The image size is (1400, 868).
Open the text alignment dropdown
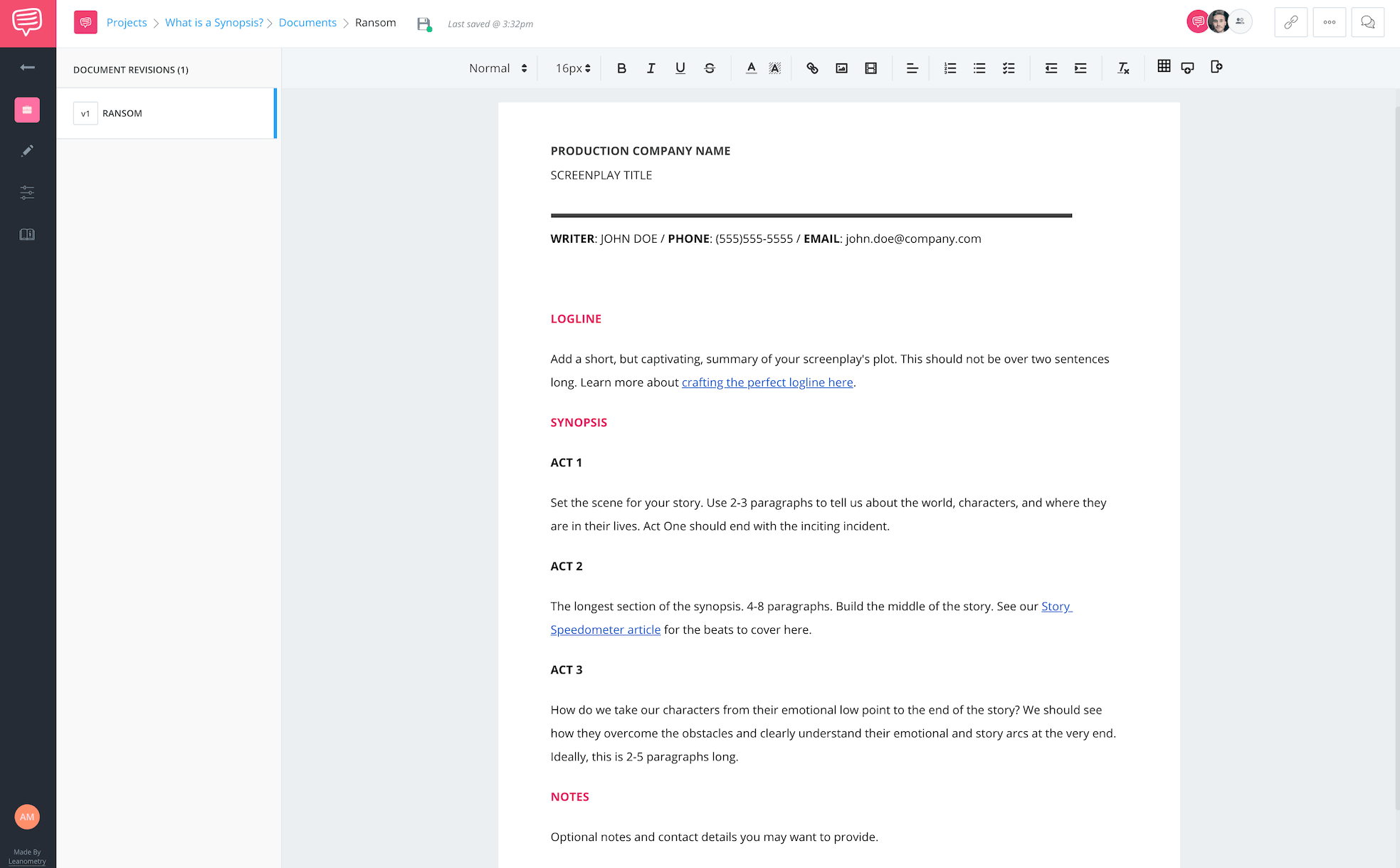tap(912, 68)
